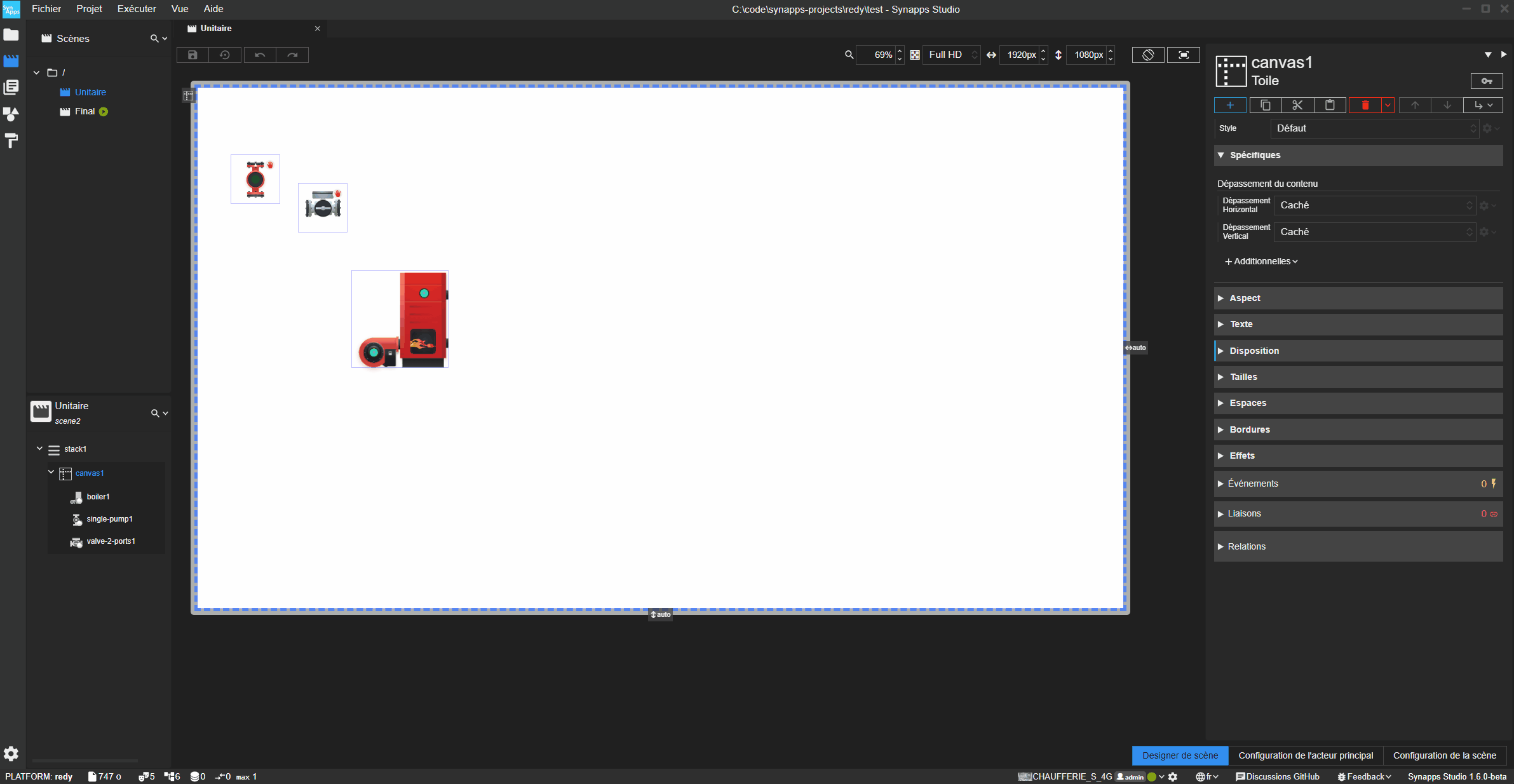
Task: Open the Dépassement Horizontal dropdown
Action: pyautogui.click(x=1374, y=205)
